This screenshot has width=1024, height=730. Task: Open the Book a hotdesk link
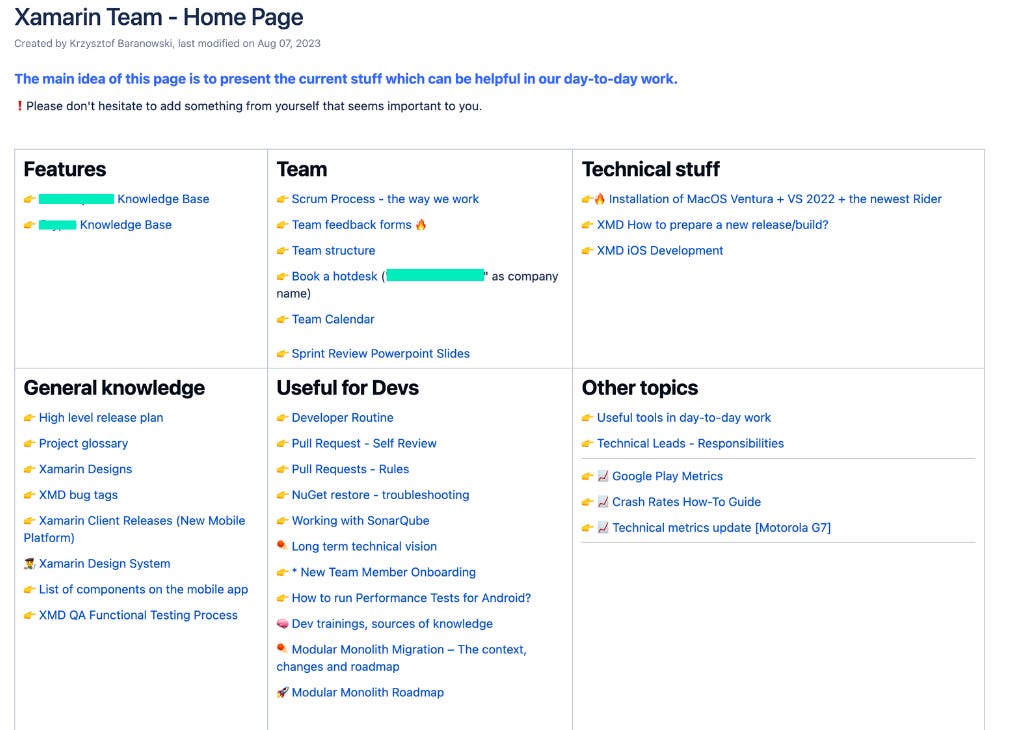tap(334, 276)
